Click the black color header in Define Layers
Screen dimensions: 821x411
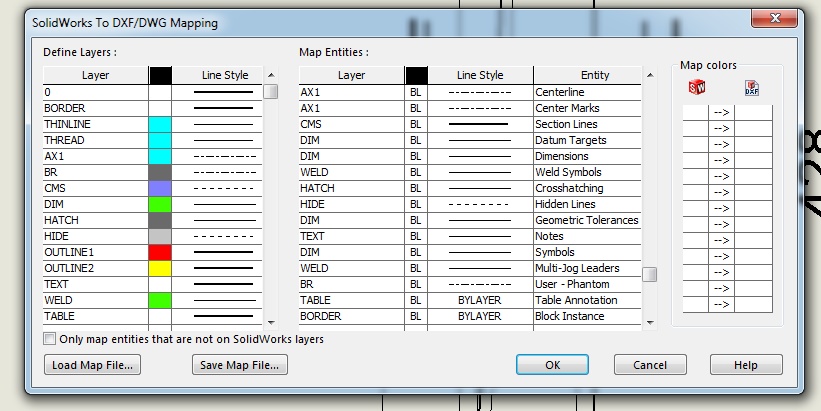[160, 75]
